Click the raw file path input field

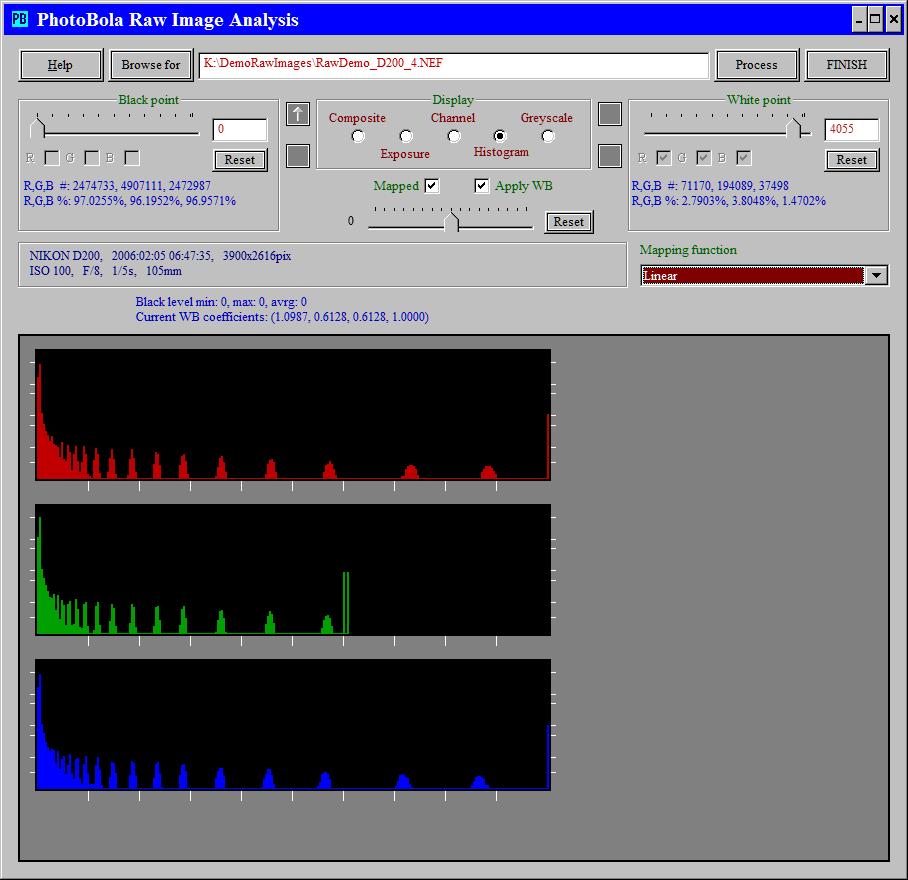pyautogui.click(x=453, y=65)
